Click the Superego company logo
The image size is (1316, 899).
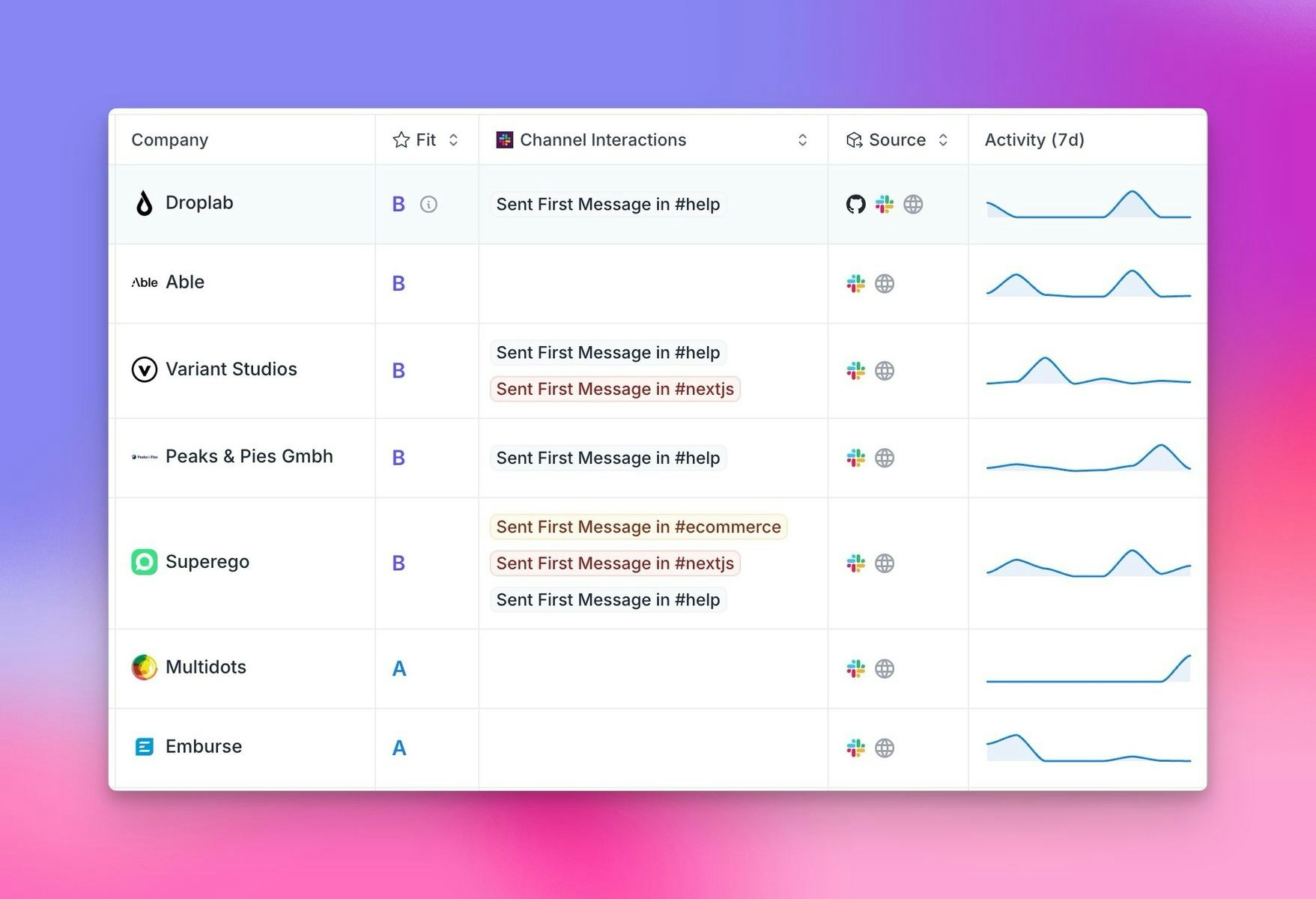[143, 562]
